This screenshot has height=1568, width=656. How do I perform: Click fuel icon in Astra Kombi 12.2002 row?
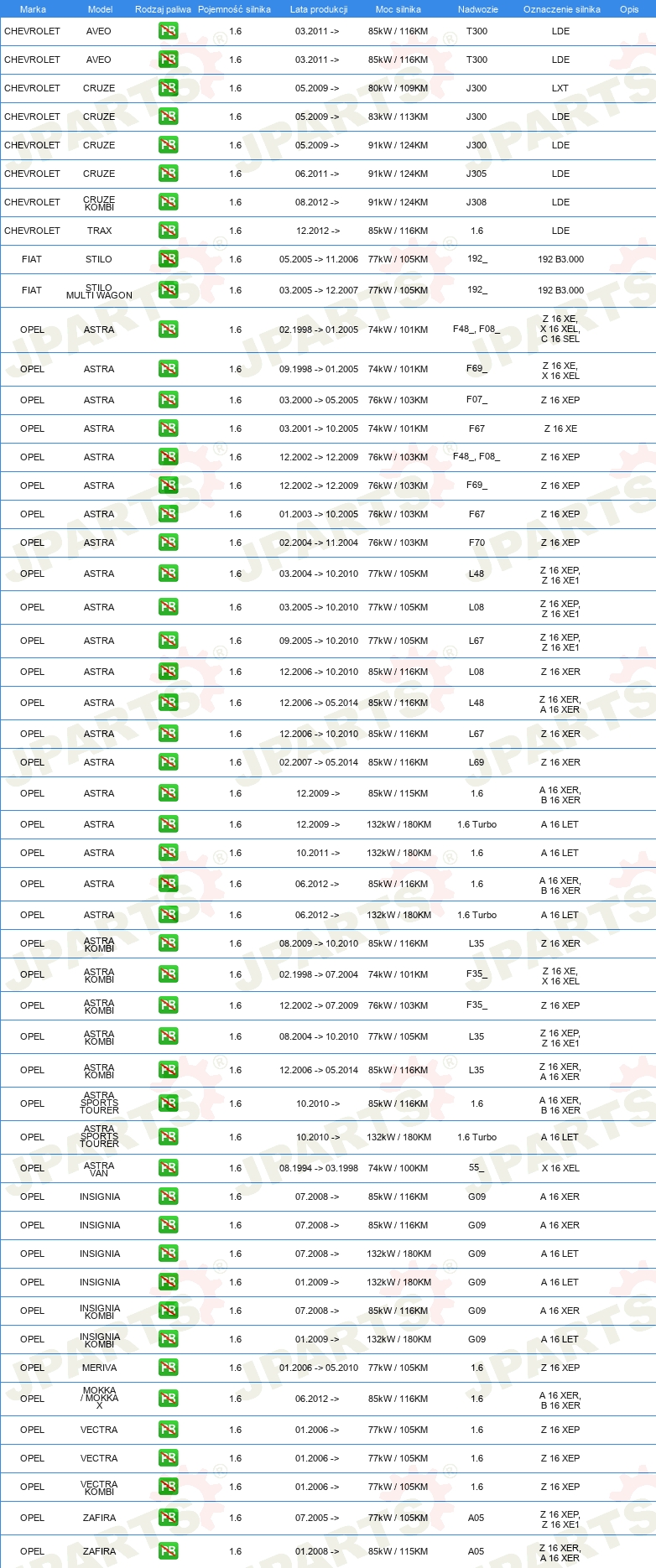click(168, 1005)
